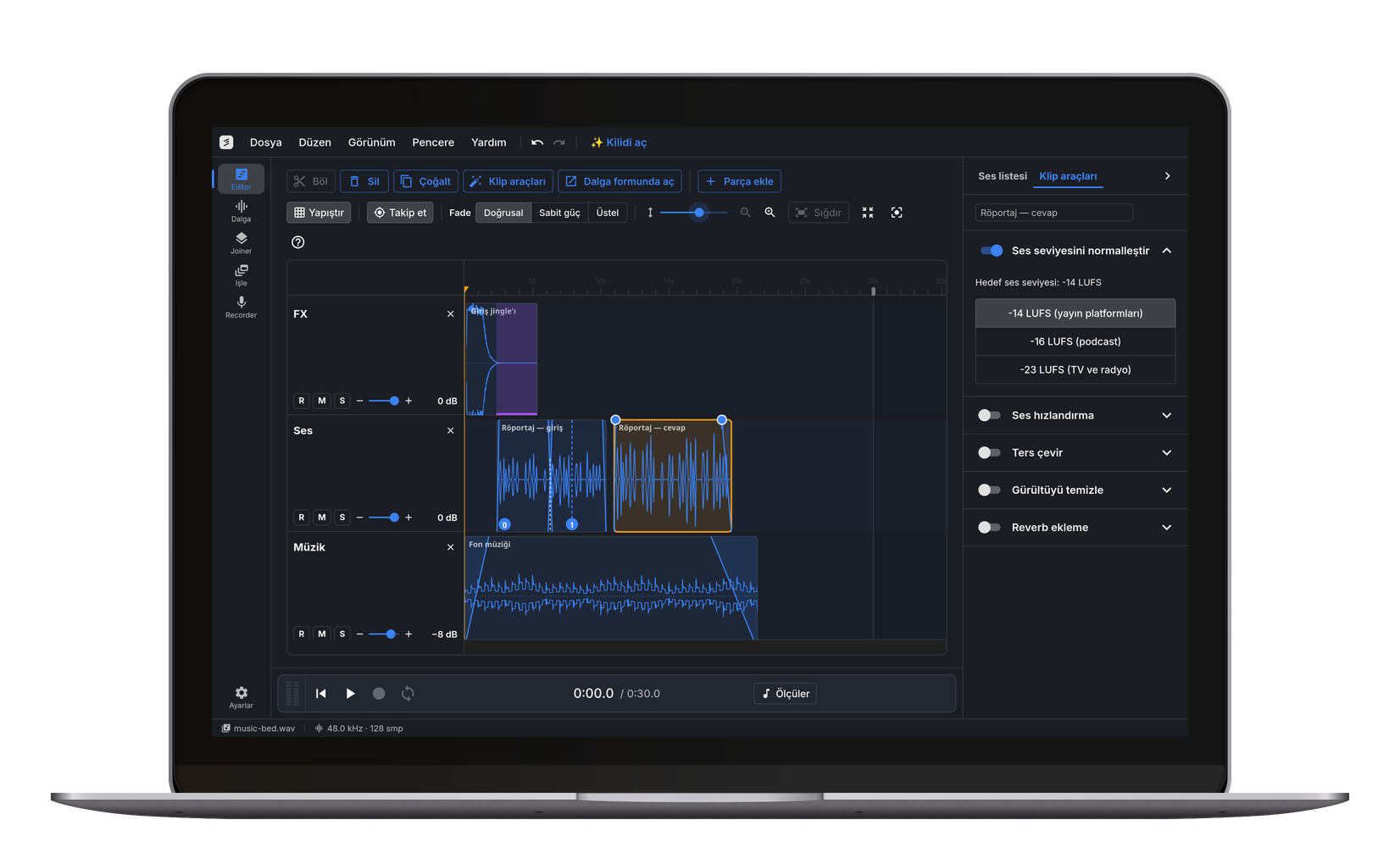The image size is (1400, 864).
Task: Click the app logo icon
Action: (x=226, y=142)
